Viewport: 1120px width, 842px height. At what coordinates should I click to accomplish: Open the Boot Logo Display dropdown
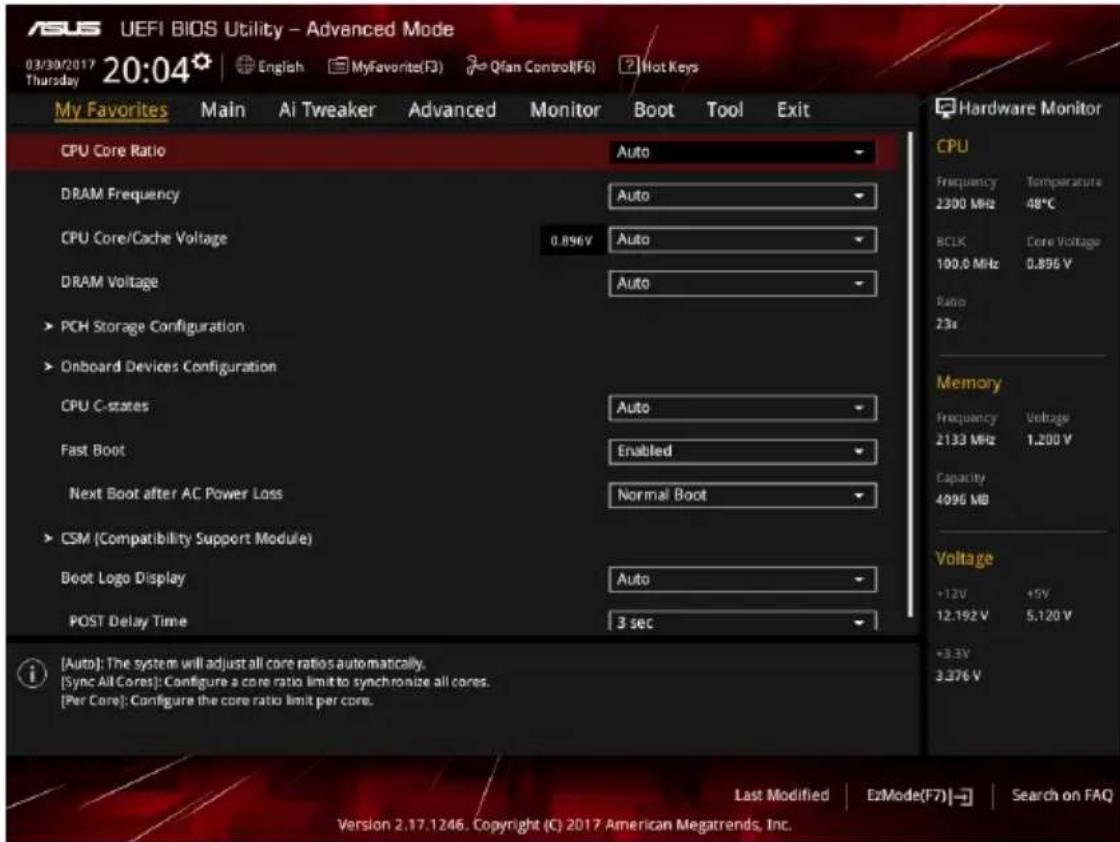(742, 579)
